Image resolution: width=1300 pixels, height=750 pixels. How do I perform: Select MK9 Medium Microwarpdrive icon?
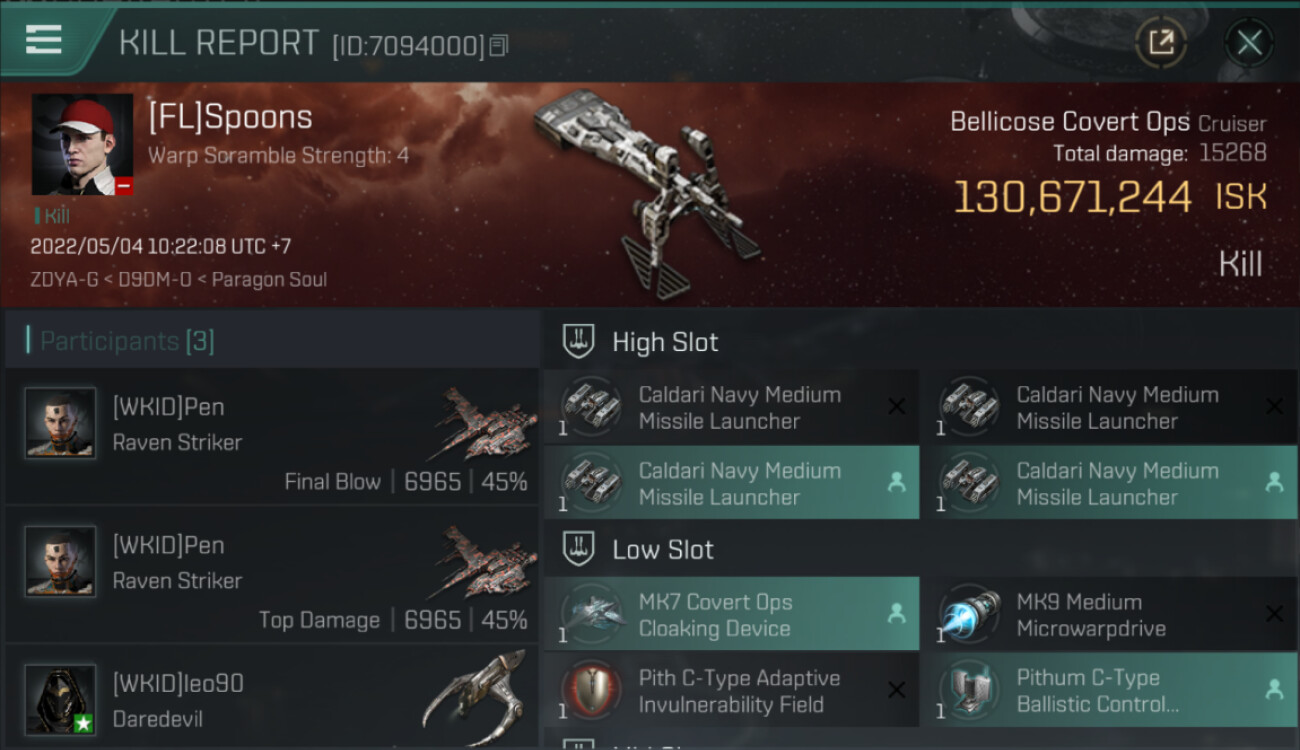pyautogui.click(x=969, y=614)
